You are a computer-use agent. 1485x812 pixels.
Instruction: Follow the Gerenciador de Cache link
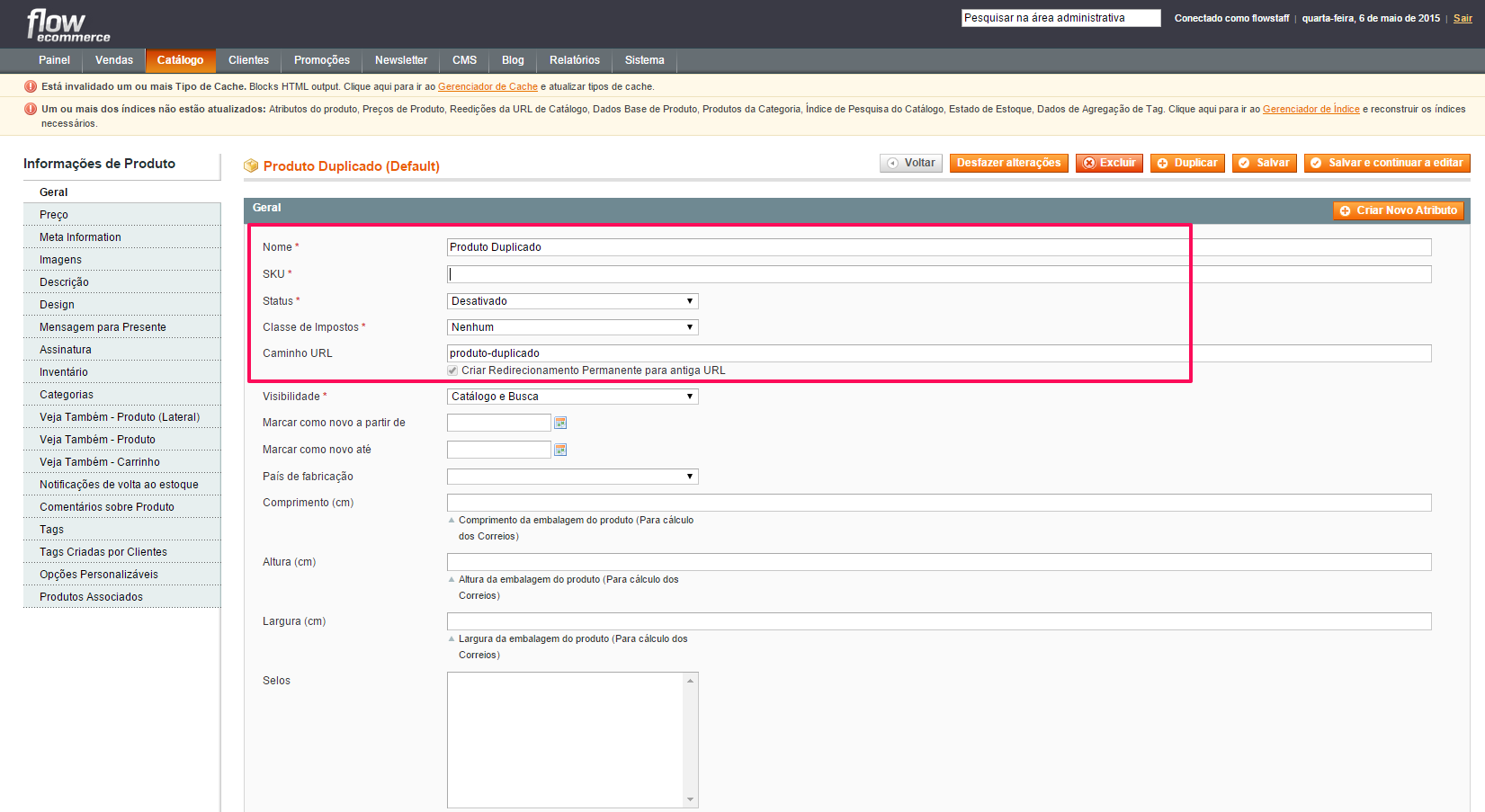click(488, 87)
